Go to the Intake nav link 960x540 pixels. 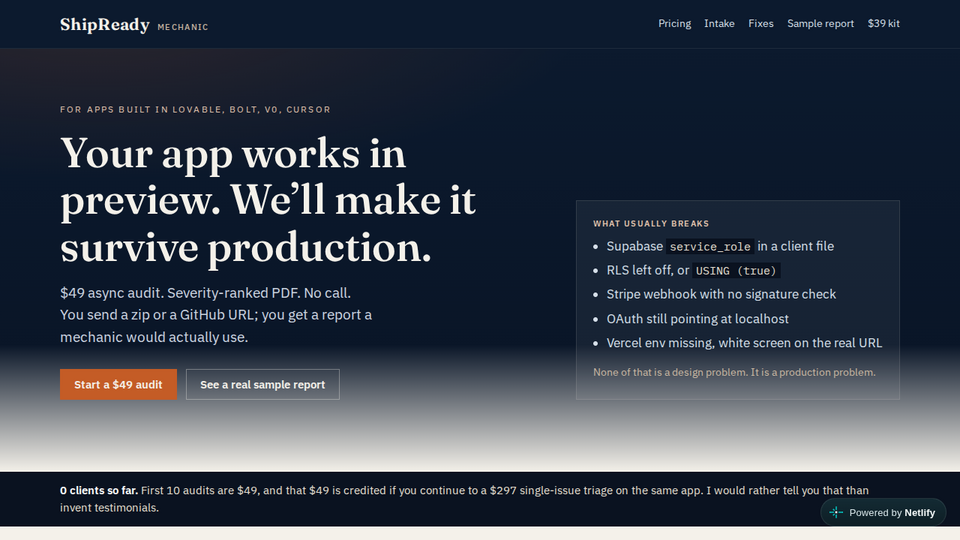pyautogui.click(x=719, y=23)
